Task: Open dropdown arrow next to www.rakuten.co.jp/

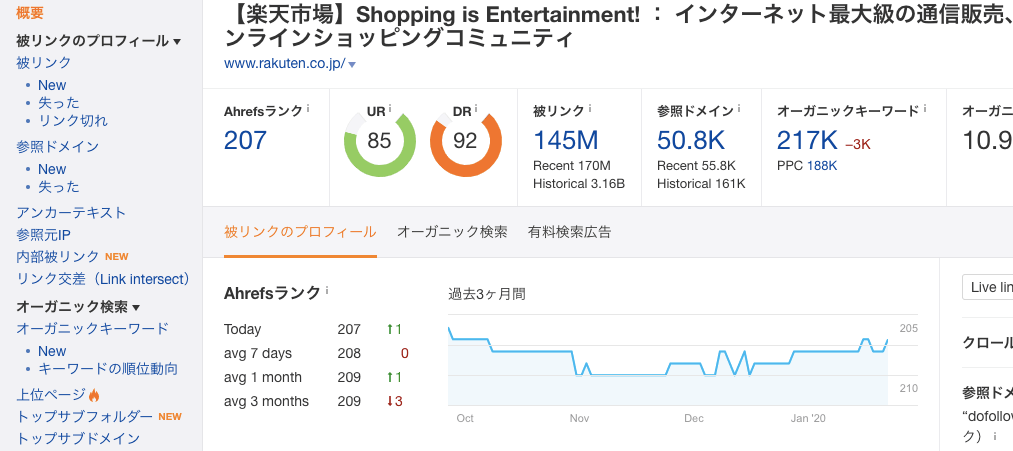Action: click(x=352, y=65)
